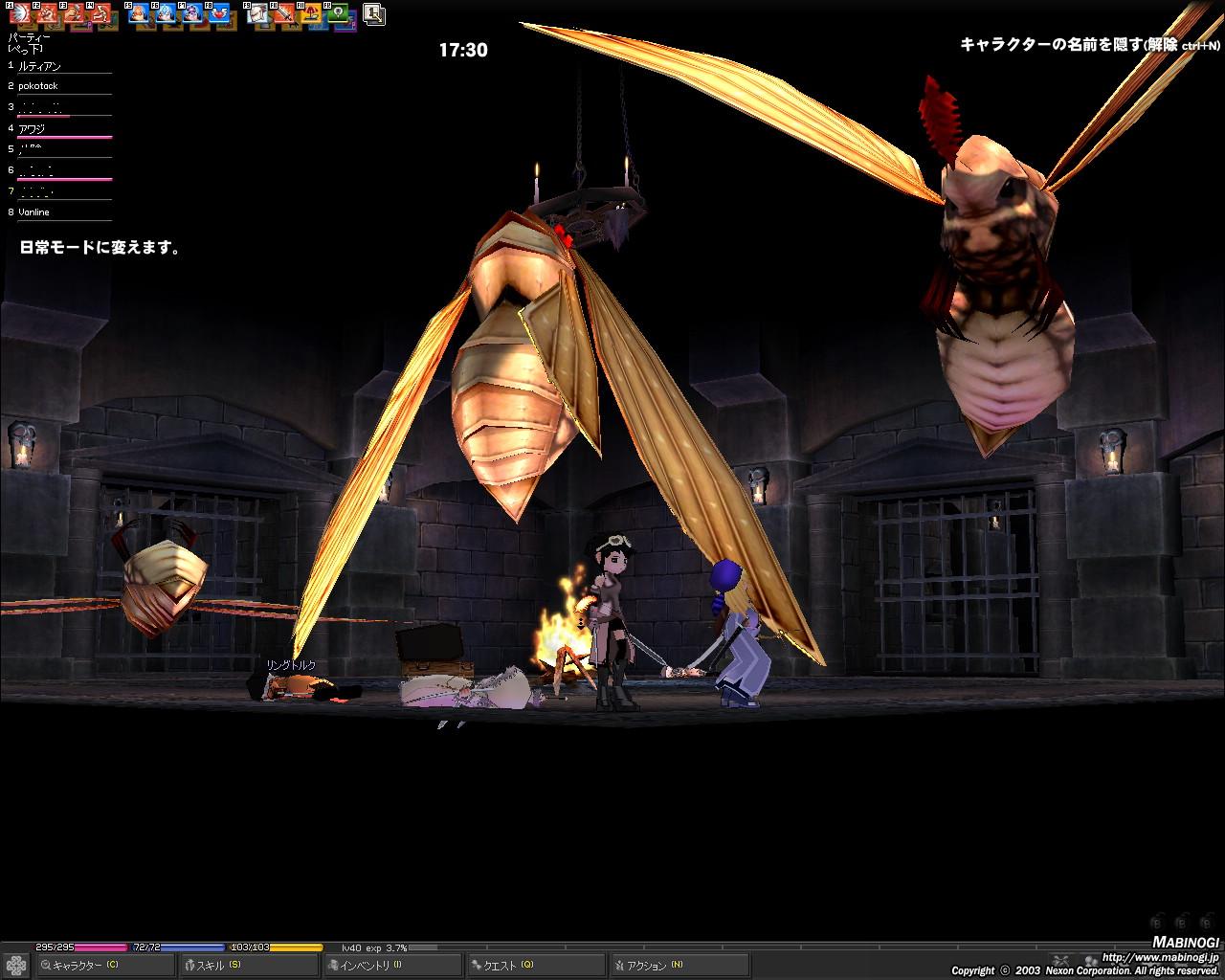Use the F8 winged heart skill icon
Viewport: 1225px width, 980px height.
tap(219, 13)
